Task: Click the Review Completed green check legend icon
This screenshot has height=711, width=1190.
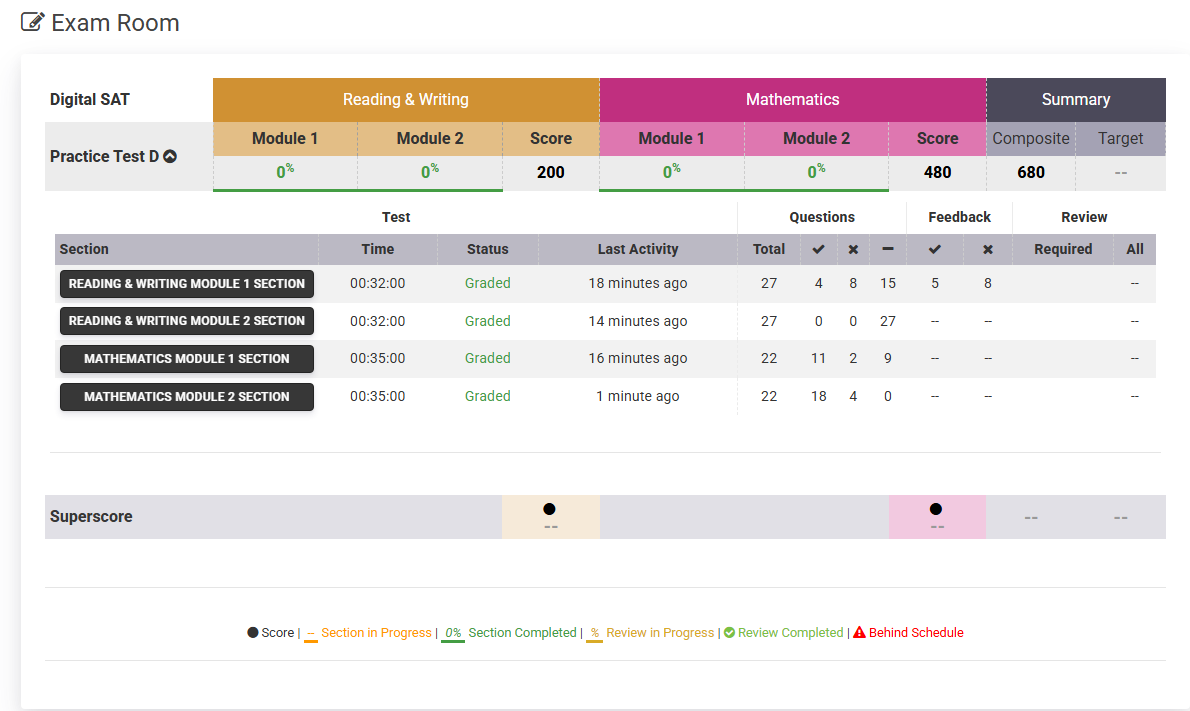Action: point(729,633)
